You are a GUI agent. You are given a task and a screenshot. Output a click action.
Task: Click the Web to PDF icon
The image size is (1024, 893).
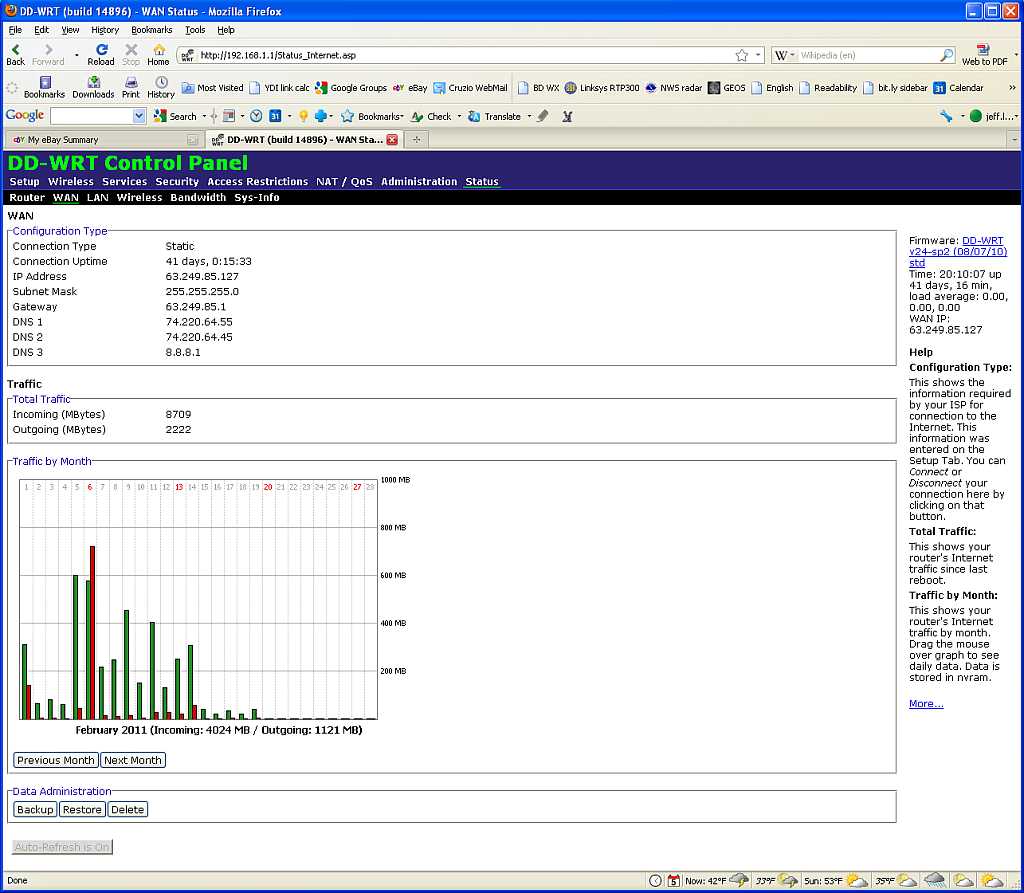pos(984,50)
